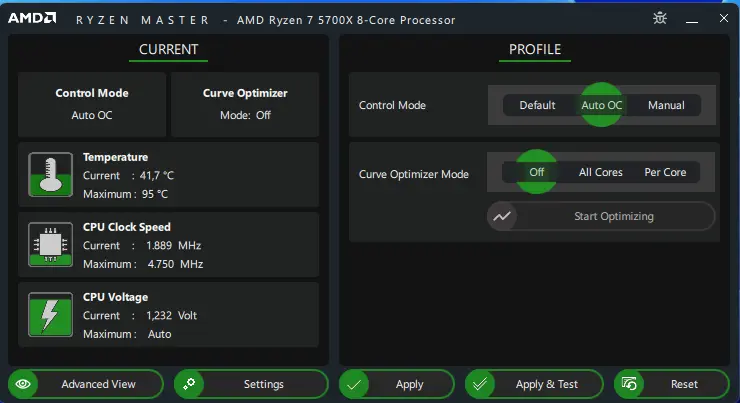Click the checkmark icon on Apply & Test

pos(480,385)
